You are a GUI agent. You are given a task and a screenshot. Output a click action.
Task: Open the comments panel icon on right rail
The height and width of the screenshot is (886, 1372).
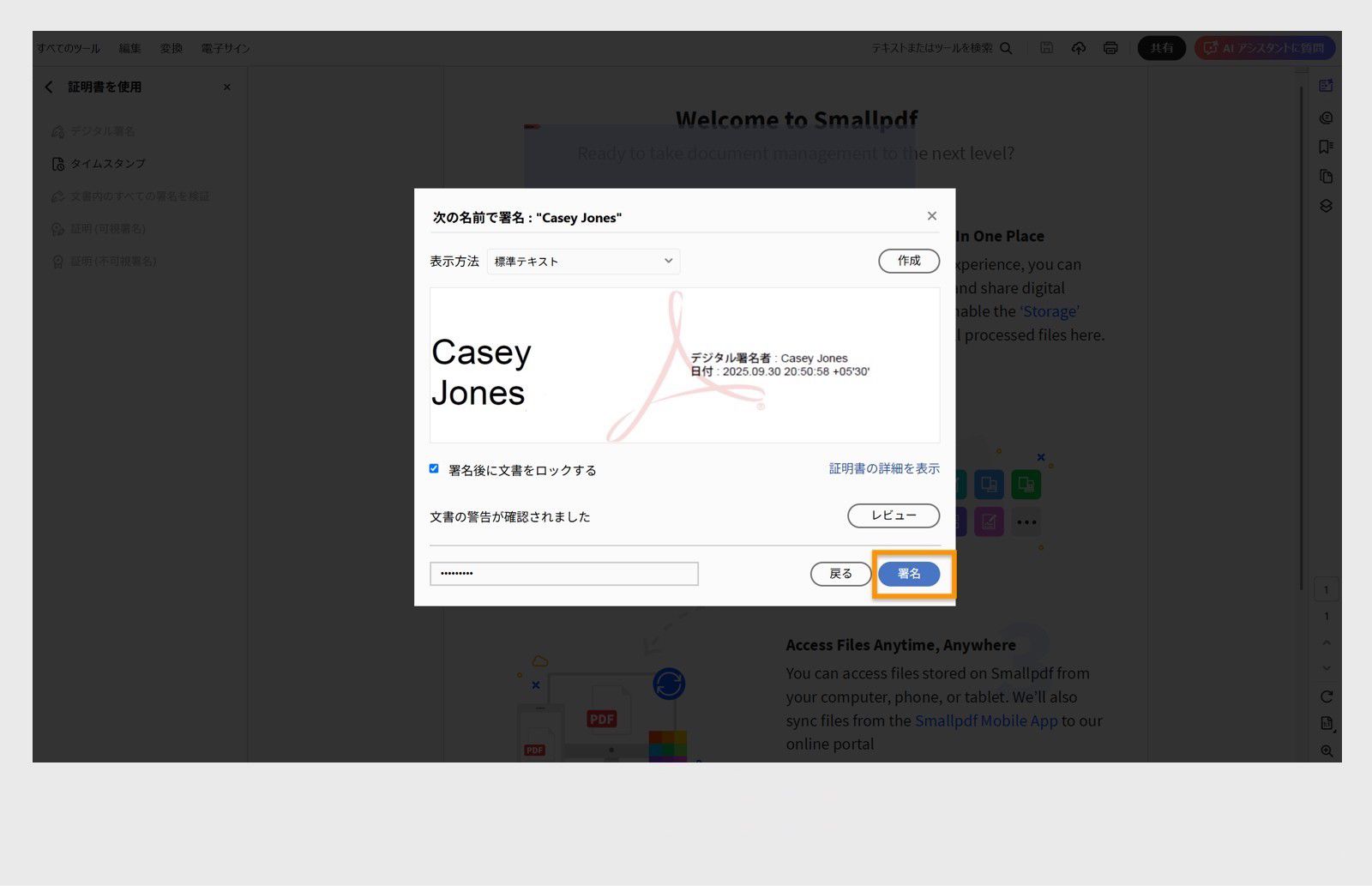(x=1327, y=118)
